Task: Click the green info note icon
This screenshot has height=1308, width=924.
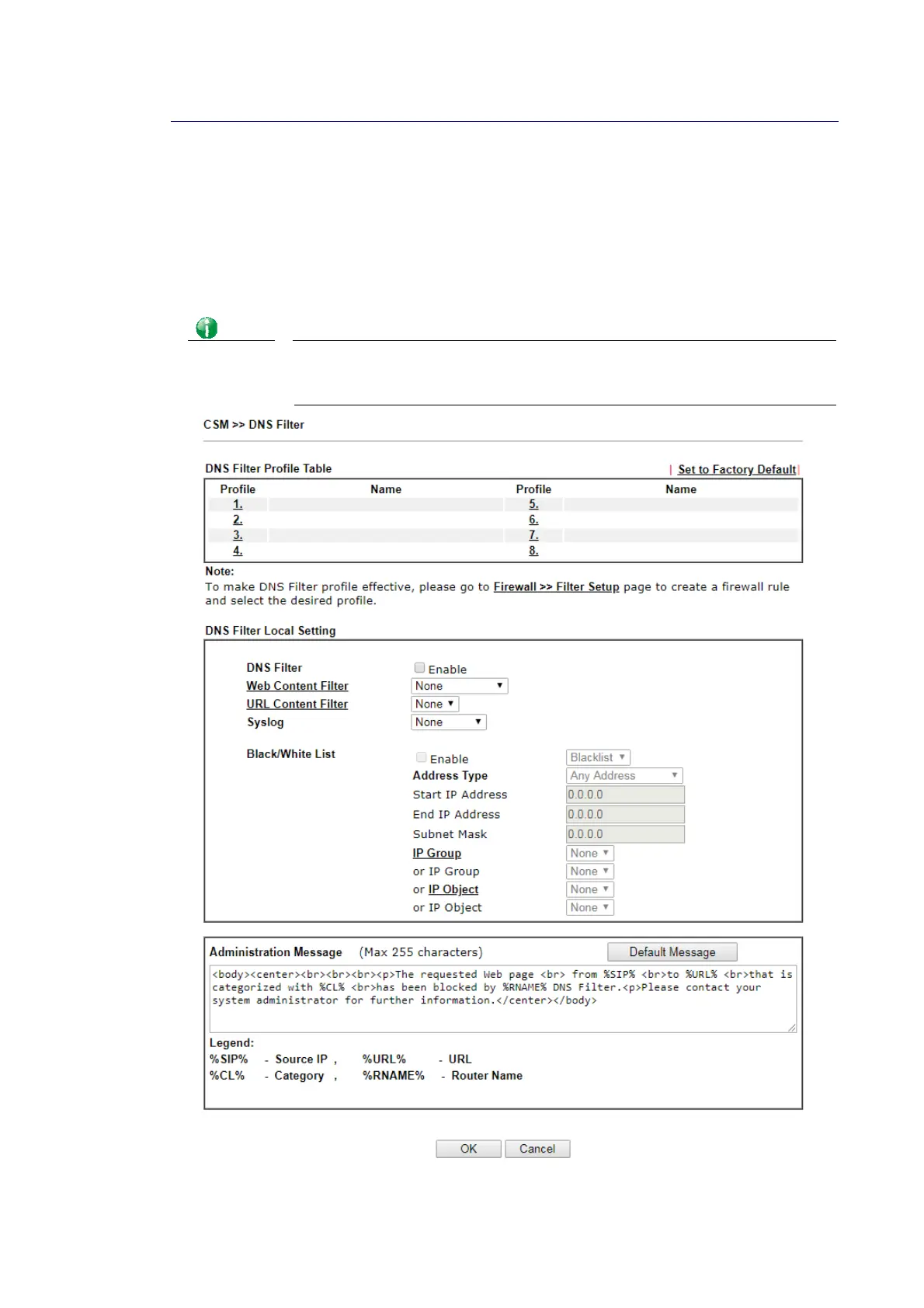Action: pos(207,328)
